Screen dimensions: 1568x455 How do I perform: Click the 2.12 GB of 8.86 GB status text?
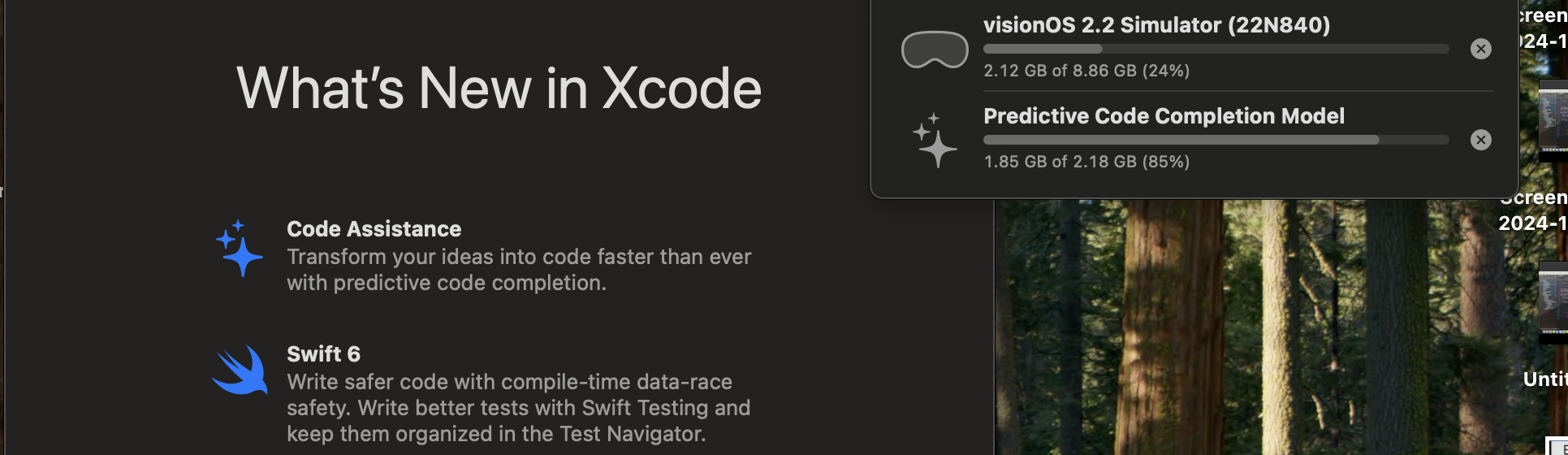pos(1086,71)
